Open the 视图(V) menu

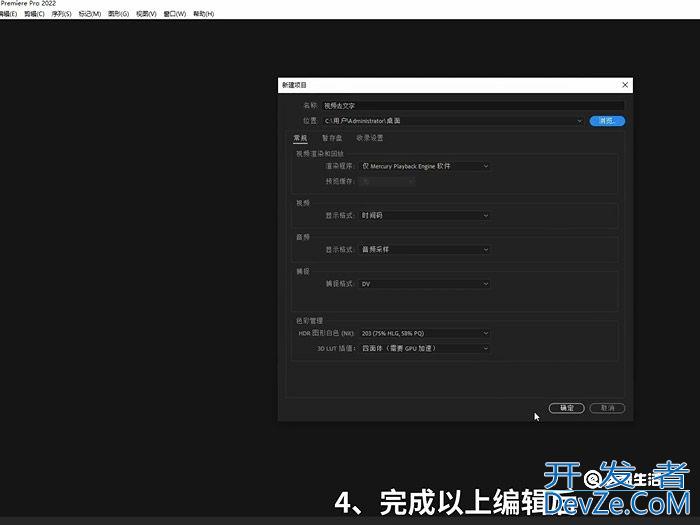[x=146, y=14]
